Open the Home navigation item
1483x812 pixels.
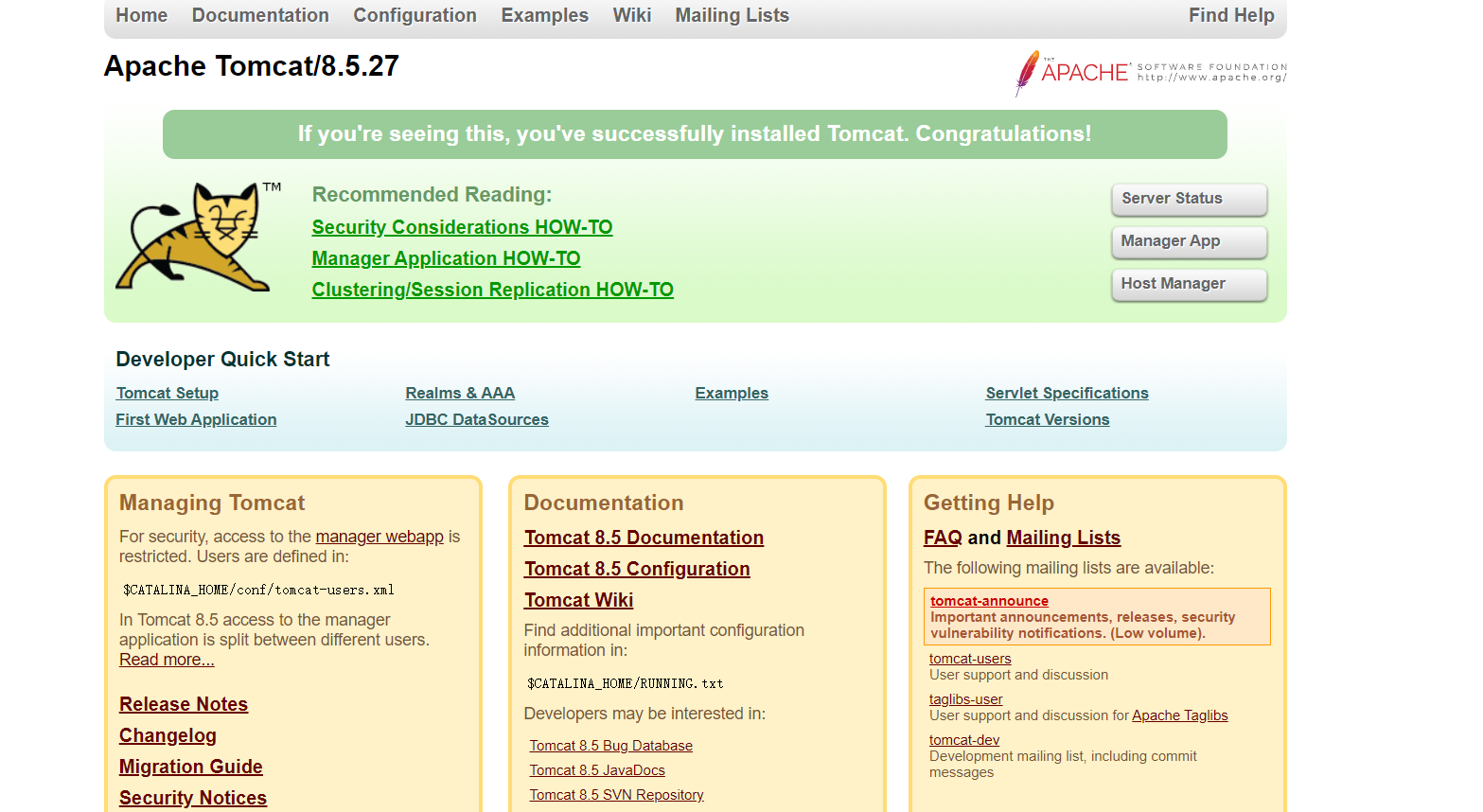coord(141,15)
